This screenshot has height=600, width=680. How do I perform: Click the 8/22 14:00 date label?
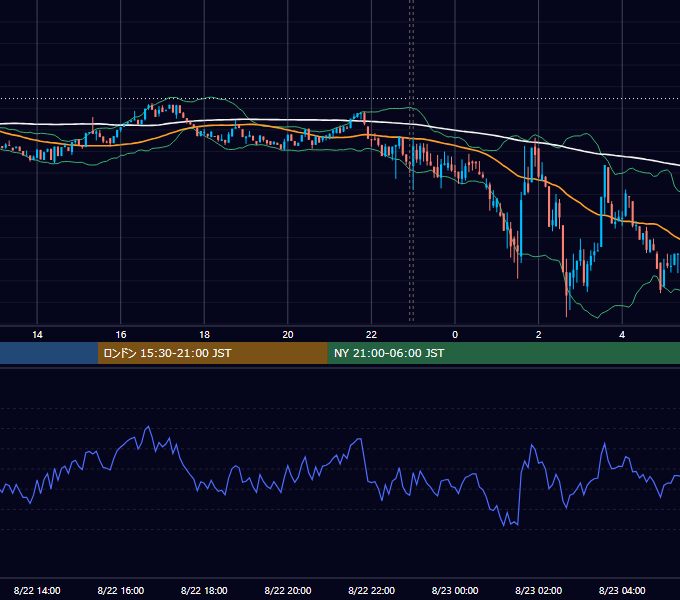coord(37,590)
